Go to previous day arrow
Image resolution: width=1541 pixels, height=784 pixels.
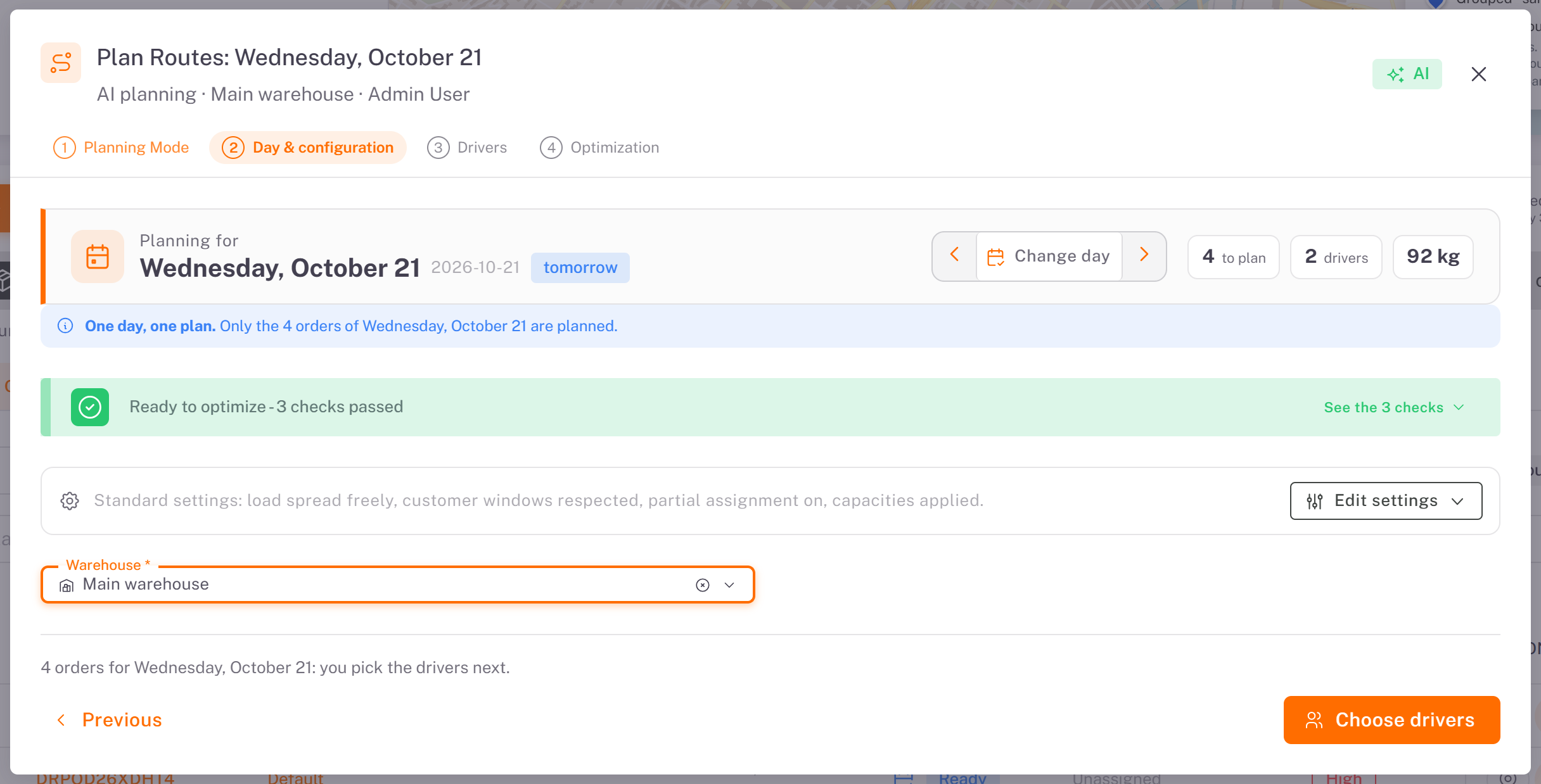pos(954,255)
